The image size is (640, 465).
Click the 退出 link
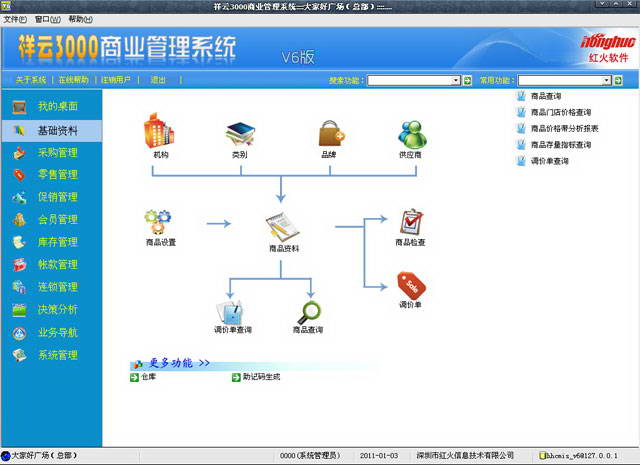pos(158,80)
